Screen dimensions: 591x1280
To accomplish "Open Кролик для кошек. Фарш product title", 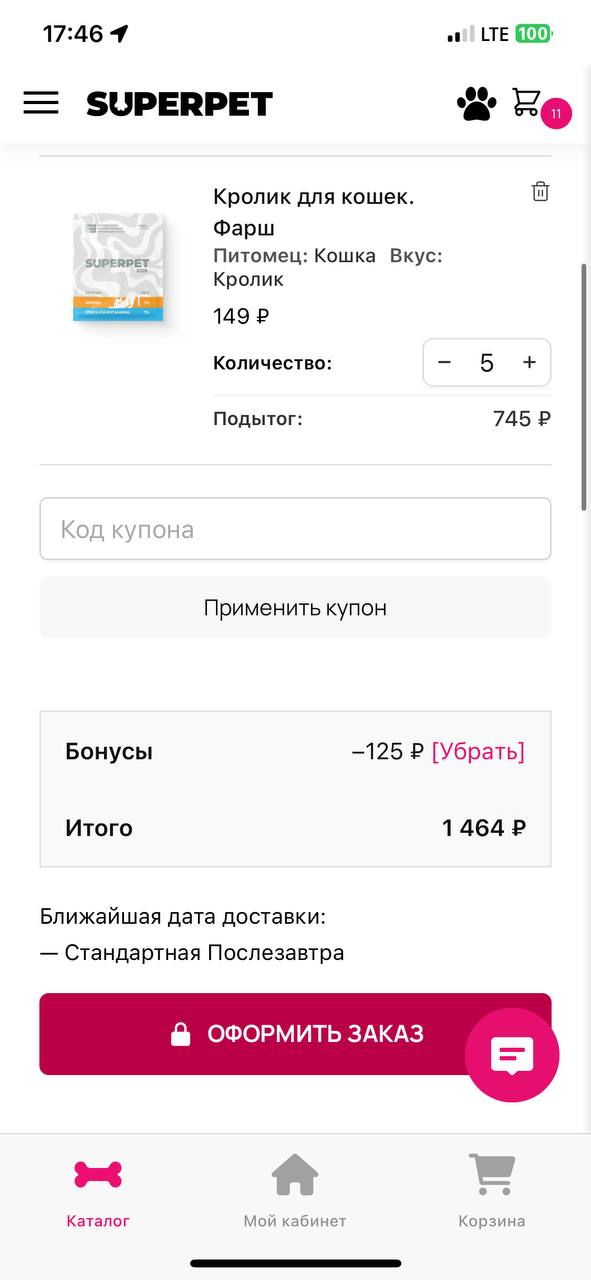I will coord(313,212).
